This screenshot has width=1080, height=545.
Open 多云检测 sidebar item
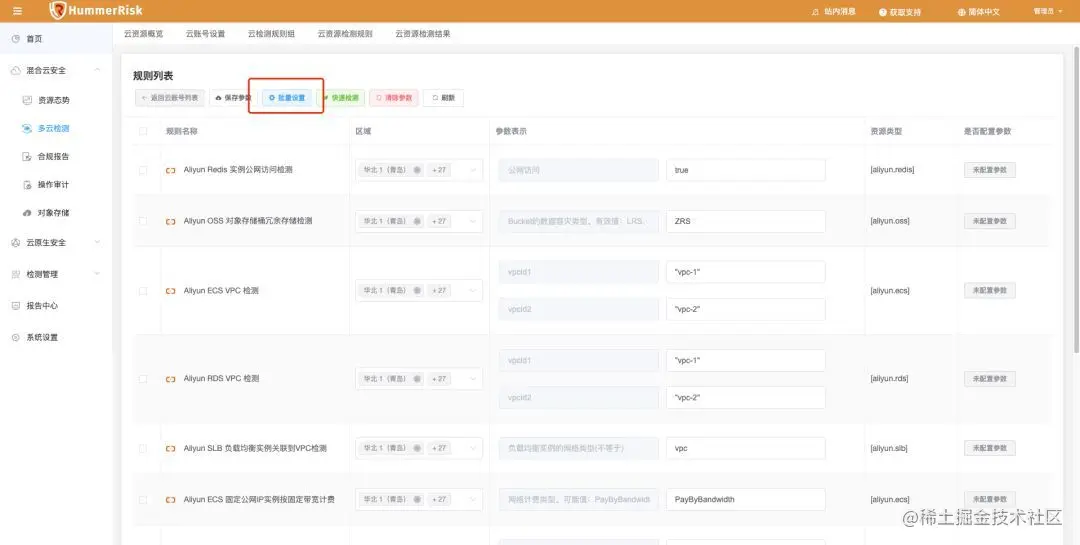click(56, 129)
